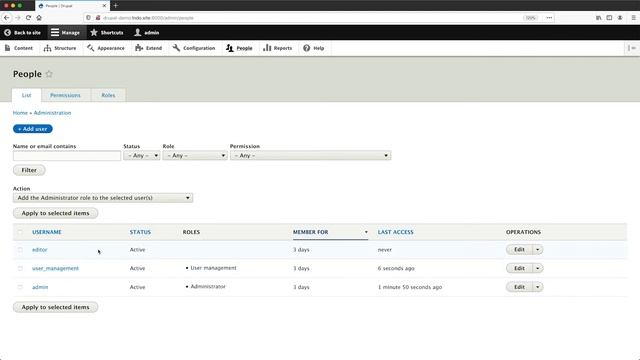Click the tracking protection shield icon

coord(88,18)
